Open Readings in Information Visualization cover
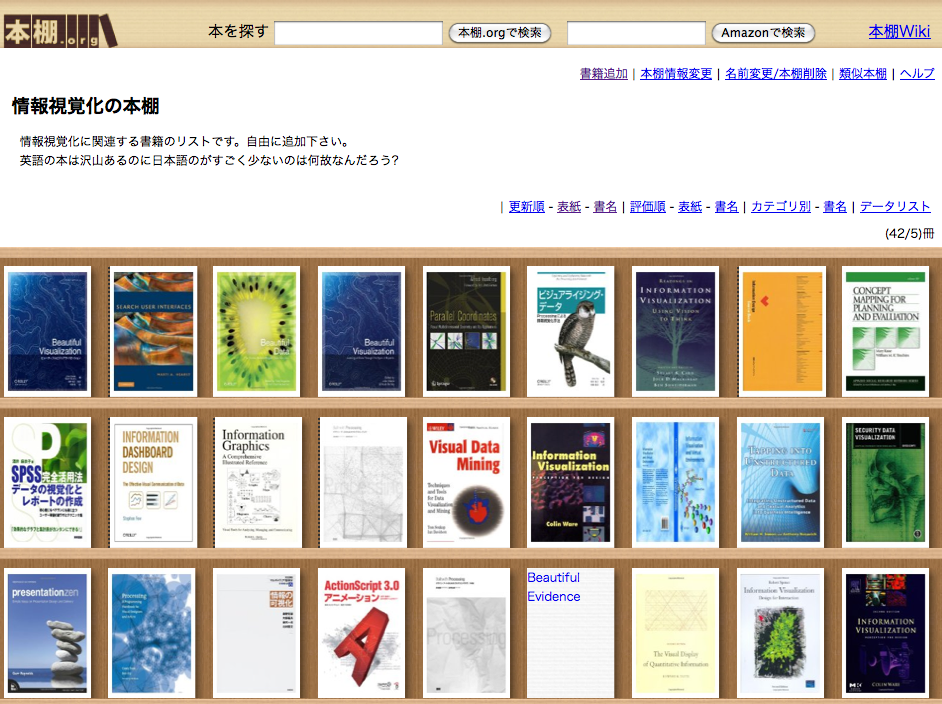 675,332
